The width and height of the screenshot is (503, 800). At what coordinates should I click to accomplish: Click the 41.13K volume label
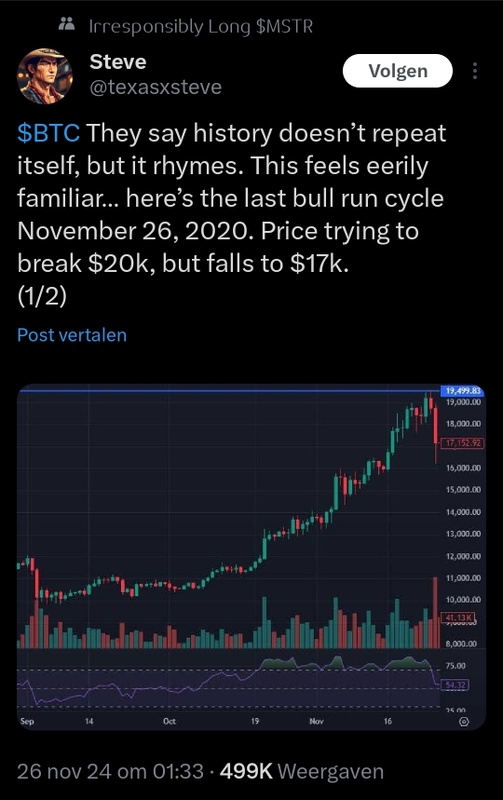click(x=459, y=617)
